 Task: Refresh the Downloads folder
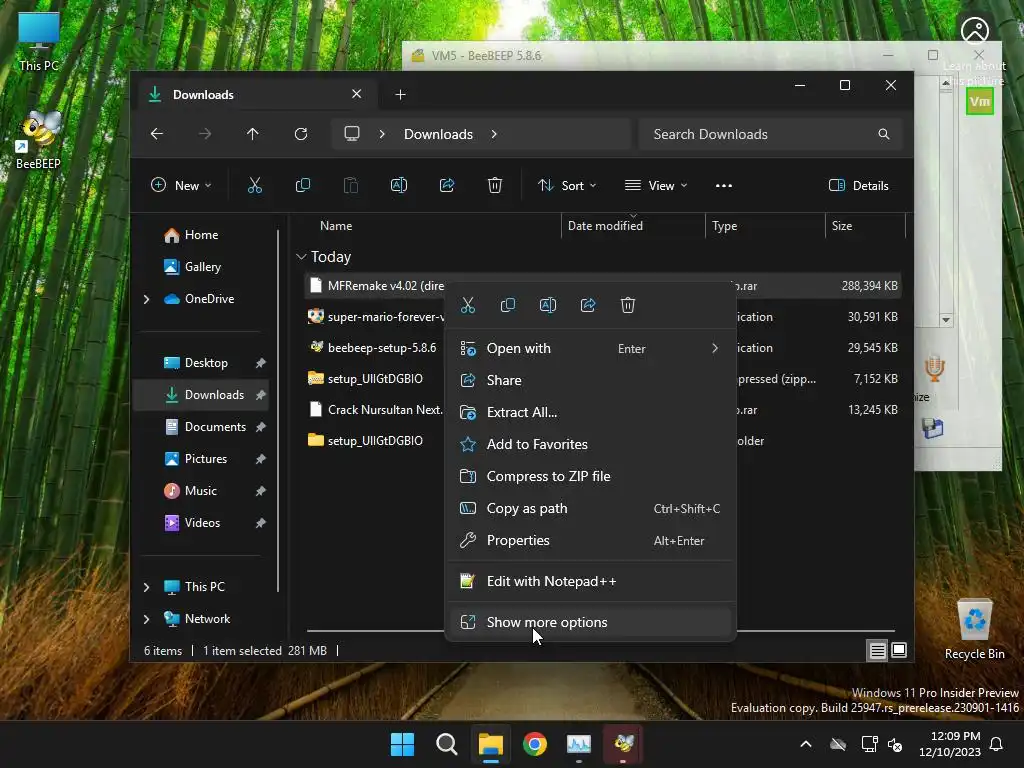pyautogui.click(x=300, y=134)
